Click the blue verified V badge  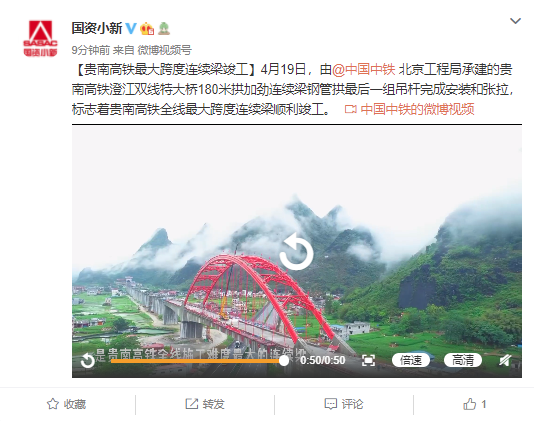coord(131,28)
